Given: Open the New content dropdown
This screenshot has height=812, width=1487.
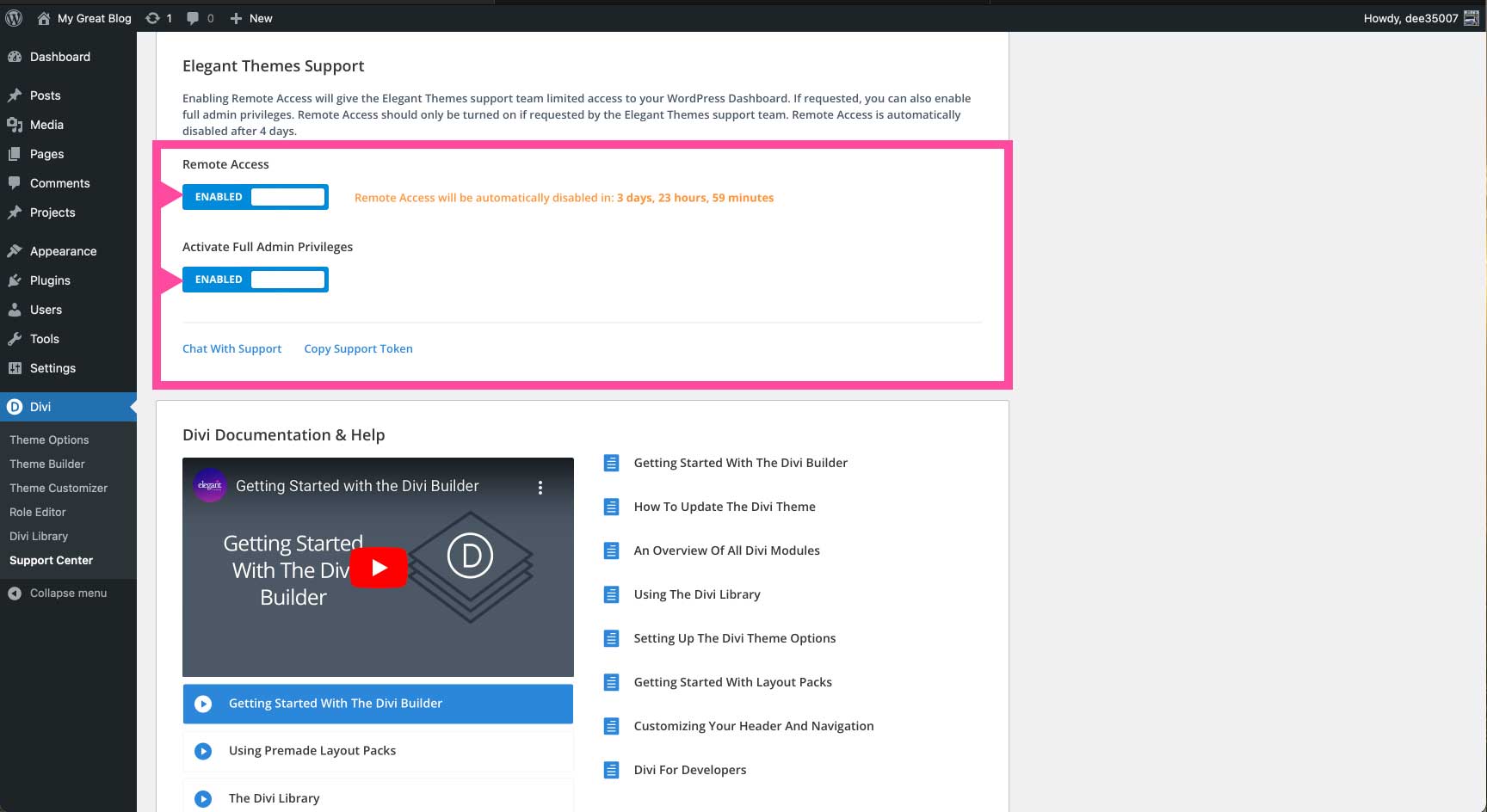Looking at the screenshot, I should [x=251, y=18].
